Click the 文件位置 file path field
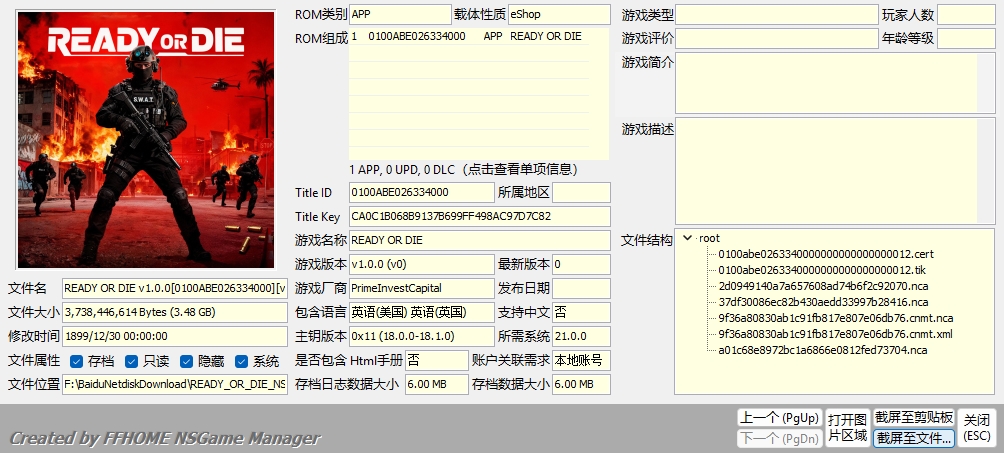The width and height of the screenshot is (1004, 453). click(x=175, y=384)
